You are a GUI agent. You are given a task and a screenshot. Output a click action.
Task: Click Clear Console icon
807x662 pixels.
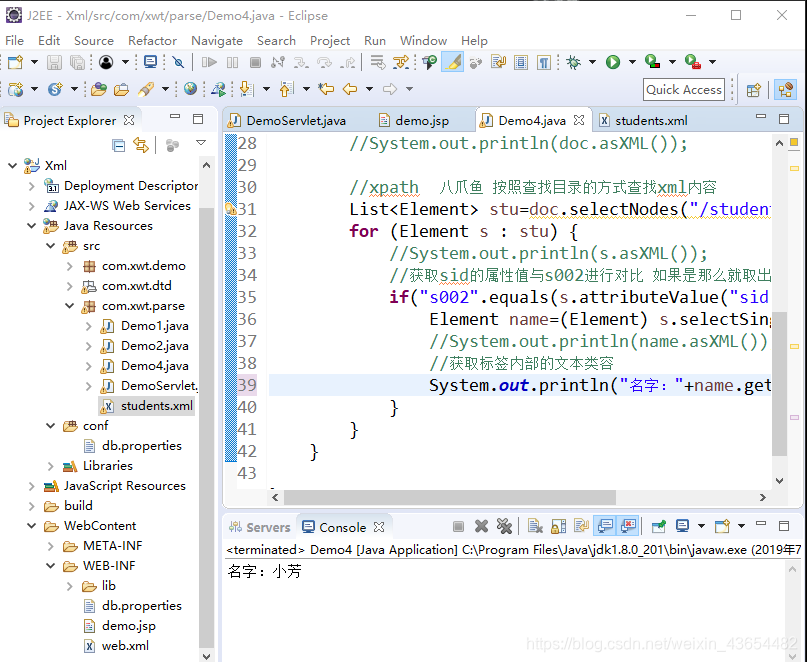[535, 526]
